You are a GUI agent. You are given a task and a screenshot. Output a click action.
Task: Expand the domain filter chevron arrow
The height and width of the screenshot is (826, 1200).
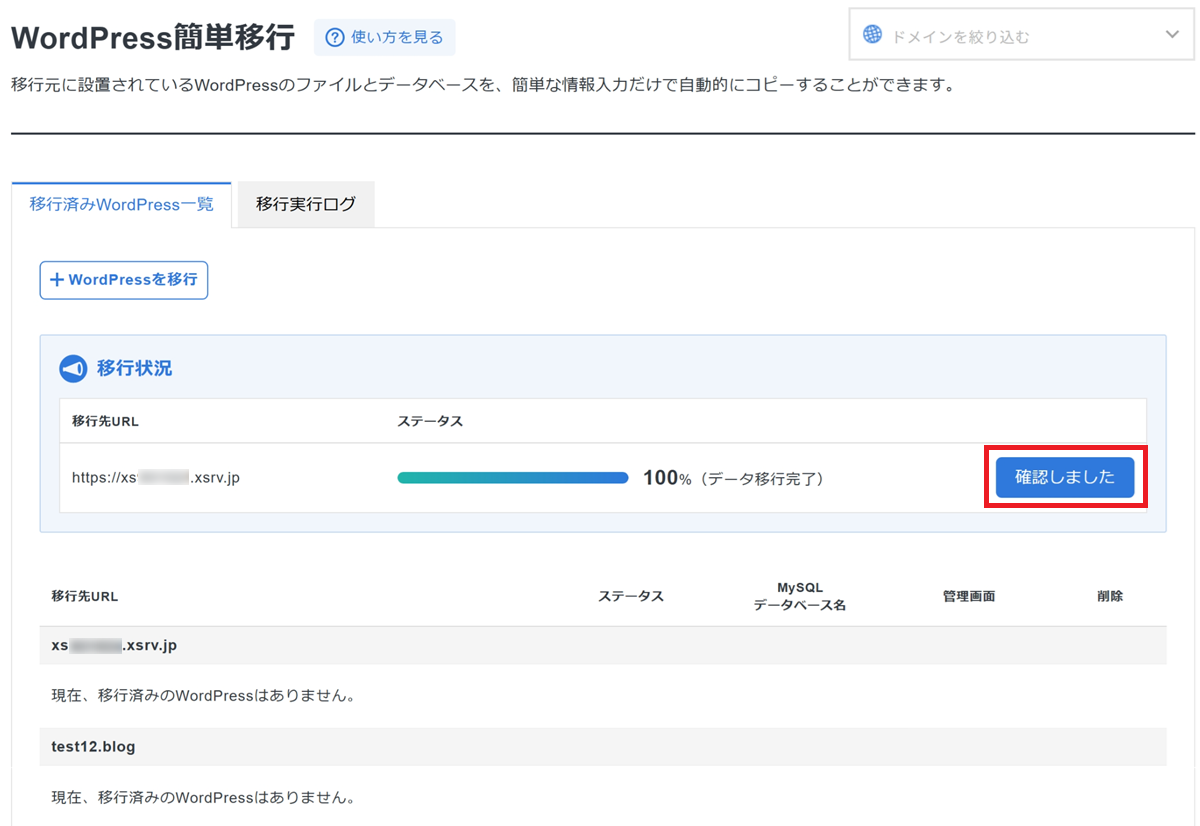pyautogui.click(x=1173, y=35)
